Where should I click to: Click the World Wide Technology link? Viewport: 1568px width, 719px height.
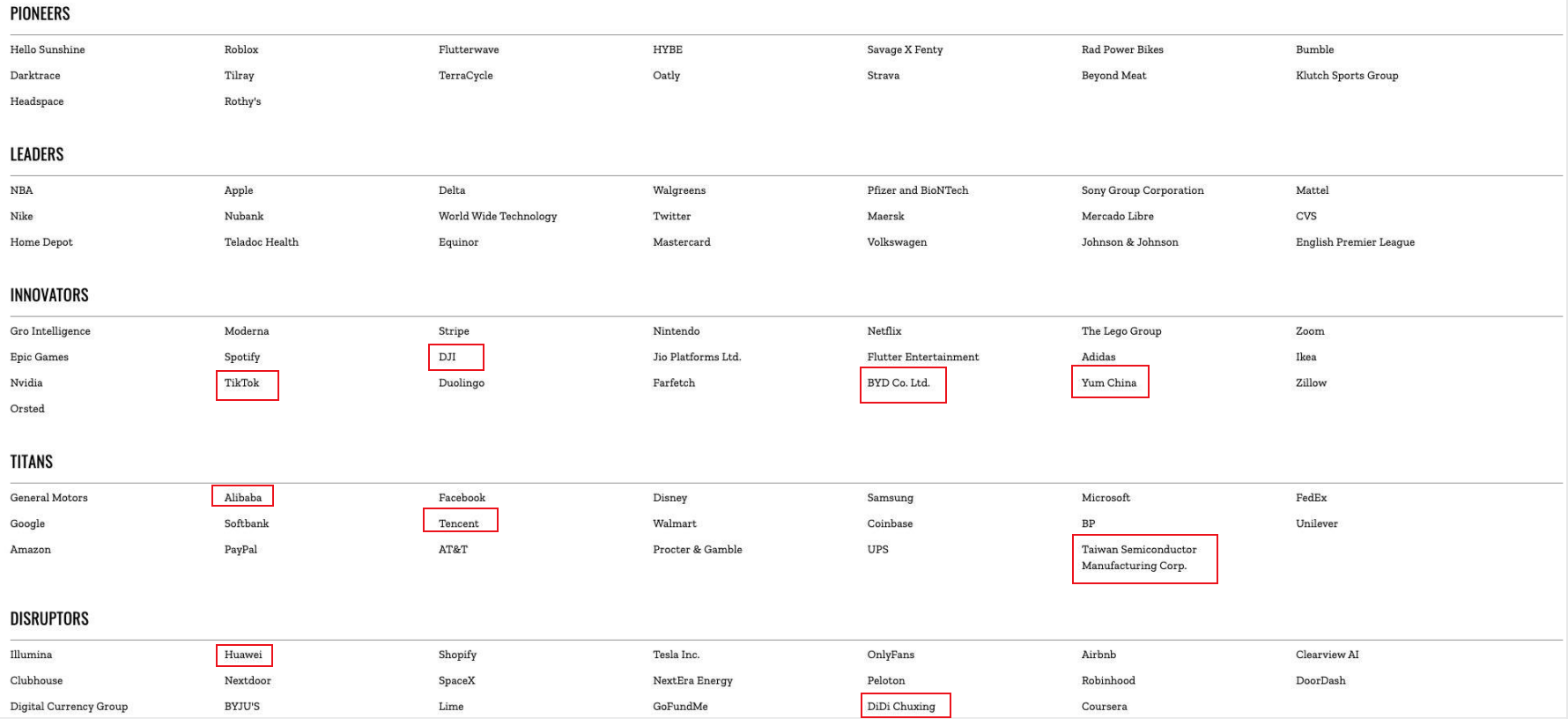coord(498,216)
